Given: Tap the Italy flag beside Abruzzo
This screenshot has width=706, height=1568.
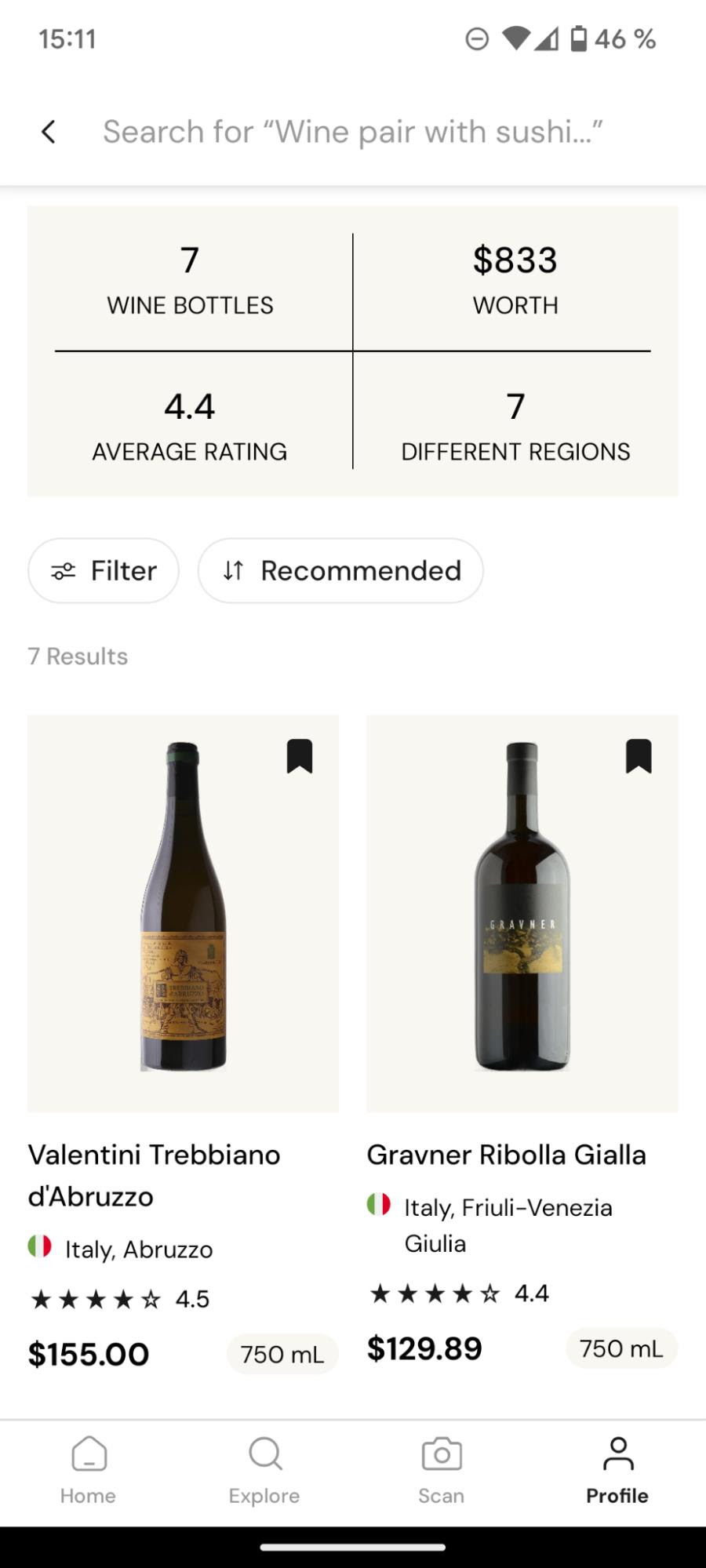Looking at the screenshot, I should click(x=40, y=1246).
